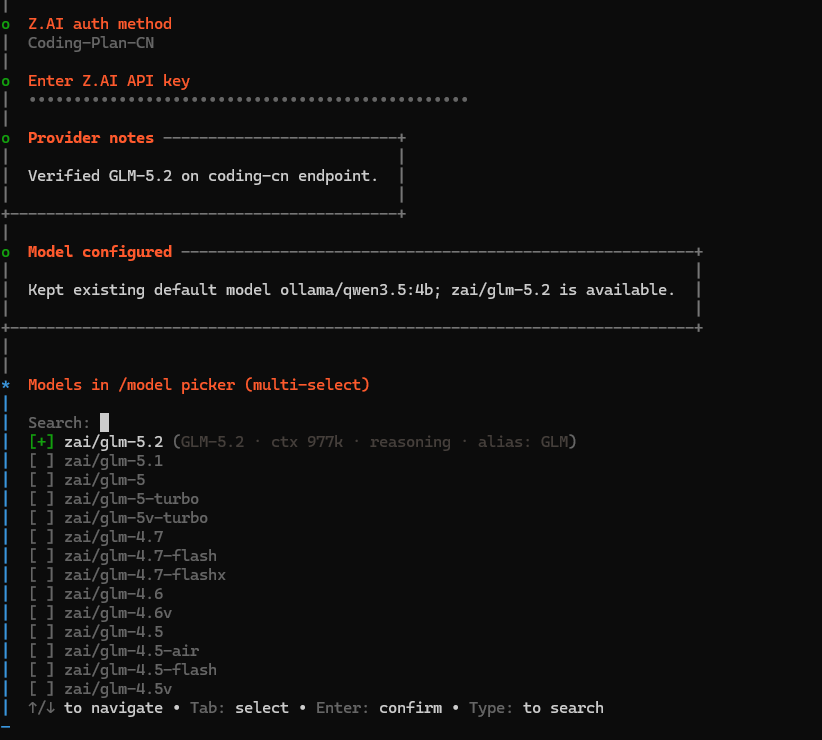Click green step marker beside 'Z.AI auth method'
This screenshot has width=822, height=740.
point(6,25)
